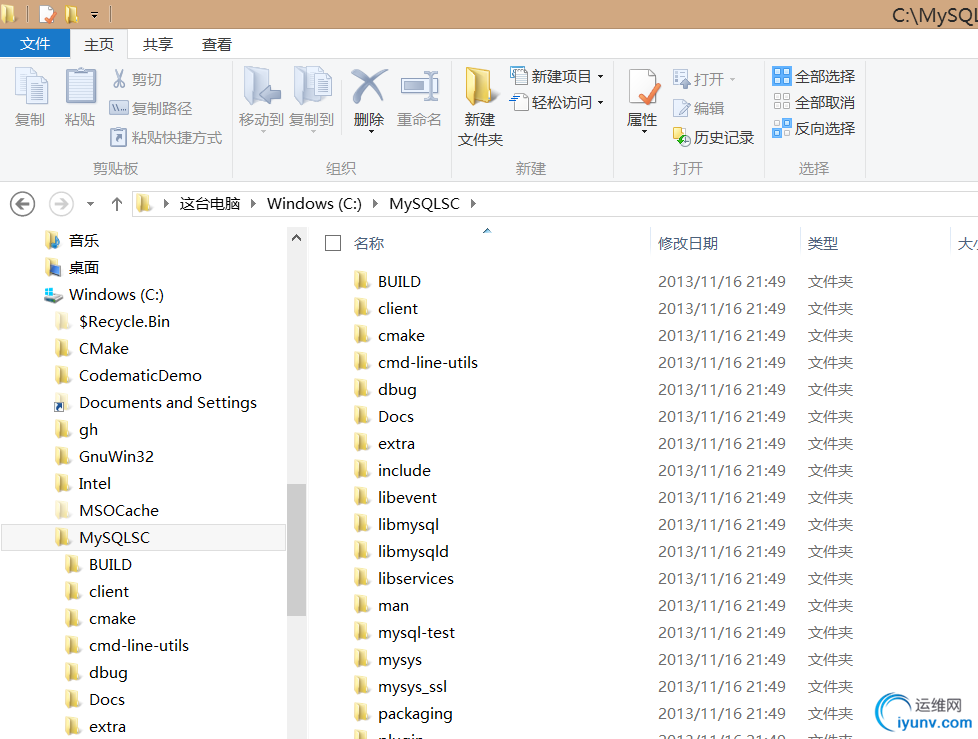Open the recent locations dropdown arrow
This screenshot has height=739, width=978.
[90, 204]
